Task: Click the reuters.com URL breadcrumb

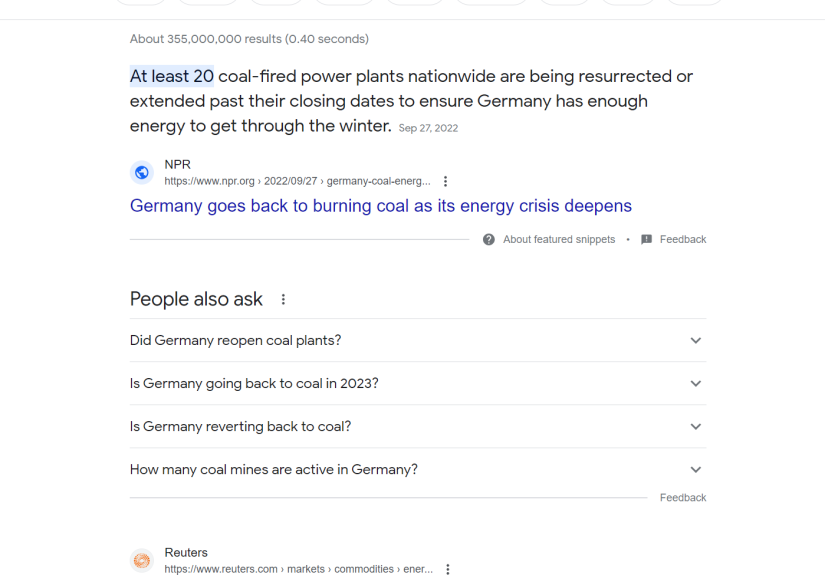Action: pyautogui.click(x=298, y=569)
